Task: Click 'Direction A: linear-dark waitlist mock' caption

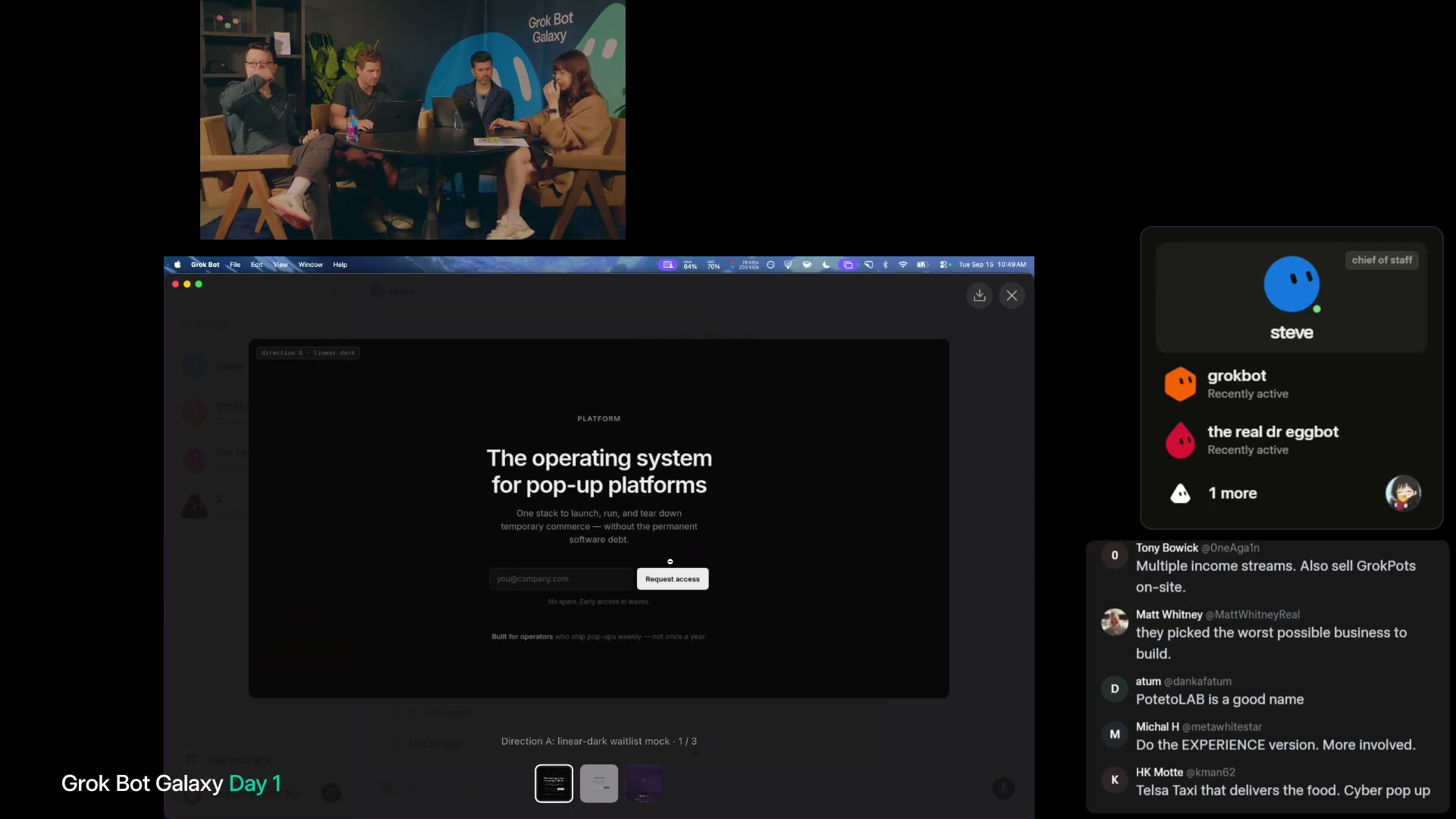Action: (585, 741)
